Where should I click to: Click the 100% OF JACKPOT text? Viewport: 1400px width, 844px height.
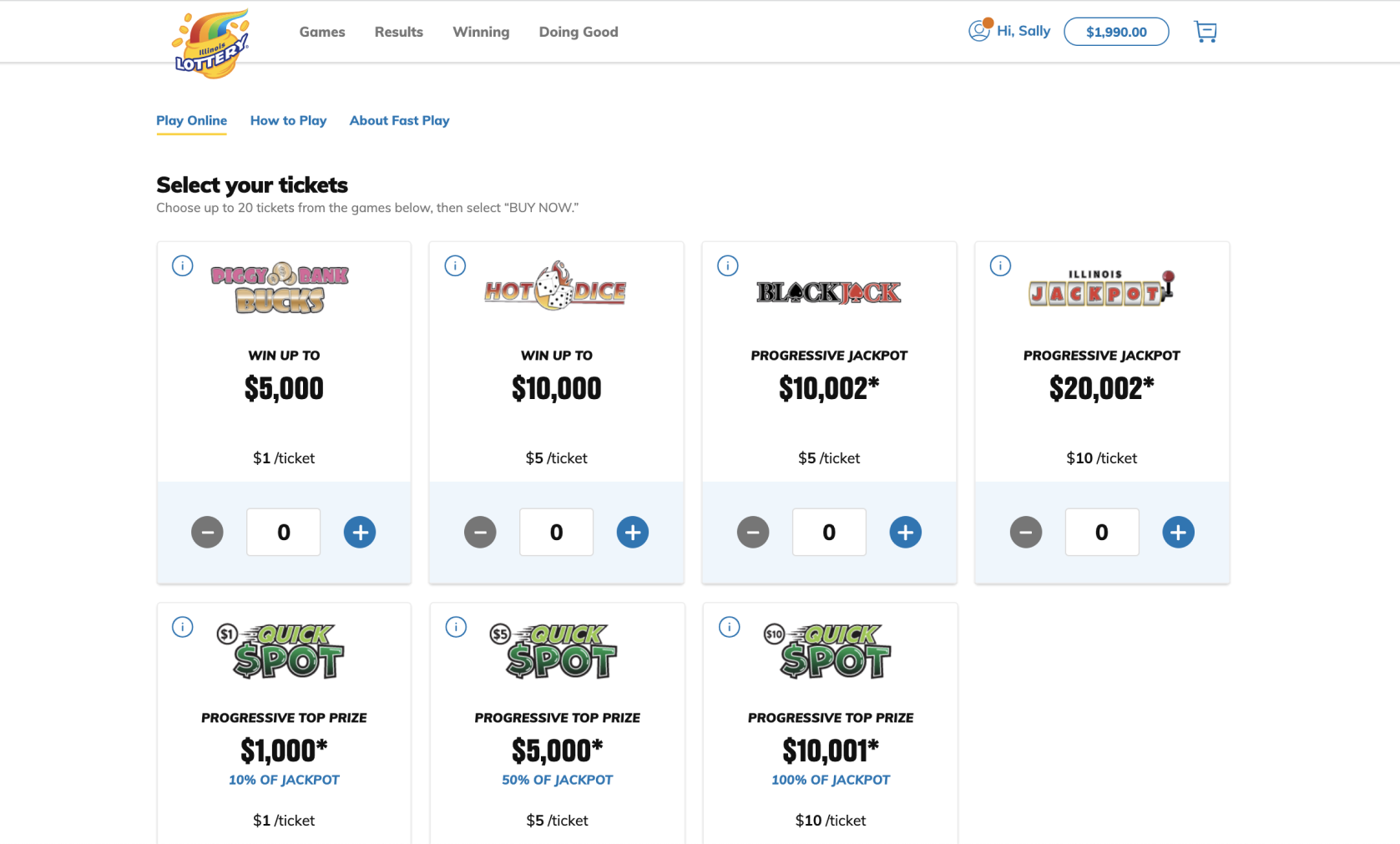pyautogui.click(x=831, y=780)
